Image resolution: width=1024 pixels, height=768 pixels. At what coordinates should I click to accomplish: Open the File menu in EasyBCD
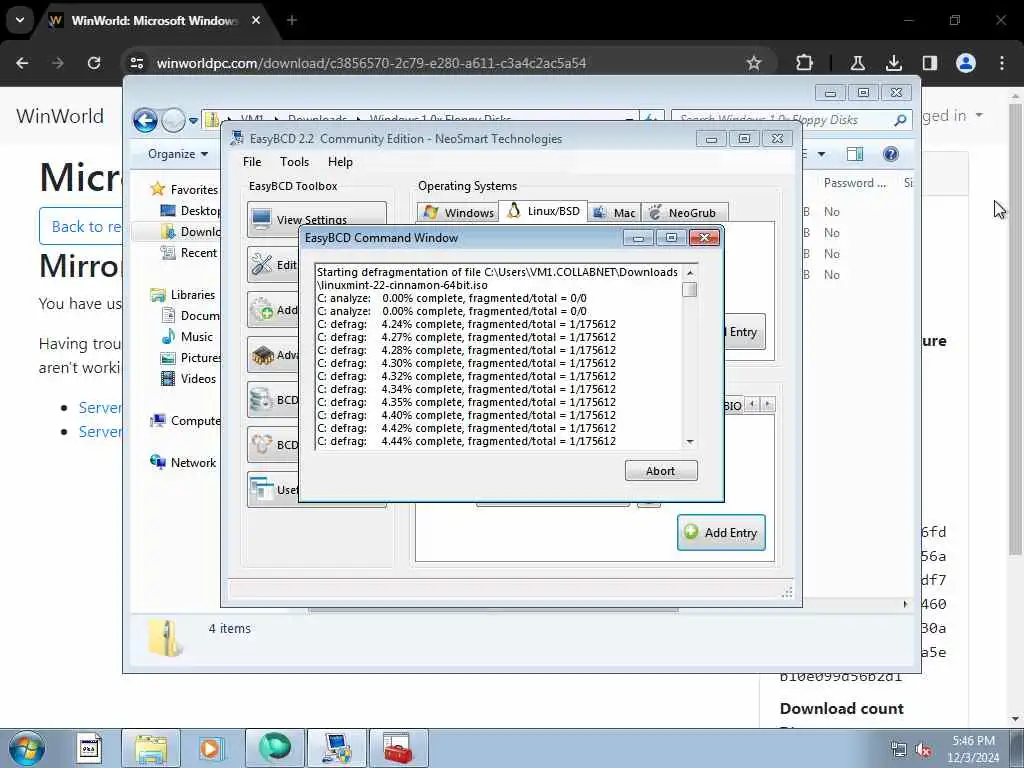pyautogui.click(x=252, y=162)
